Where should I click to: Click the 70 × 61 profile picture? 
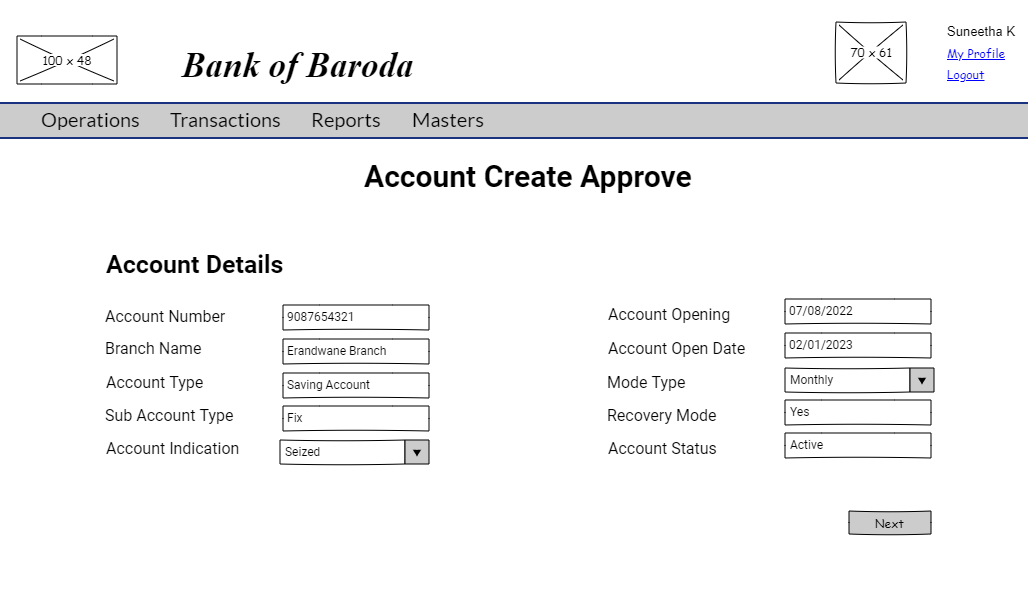(871, 53)
